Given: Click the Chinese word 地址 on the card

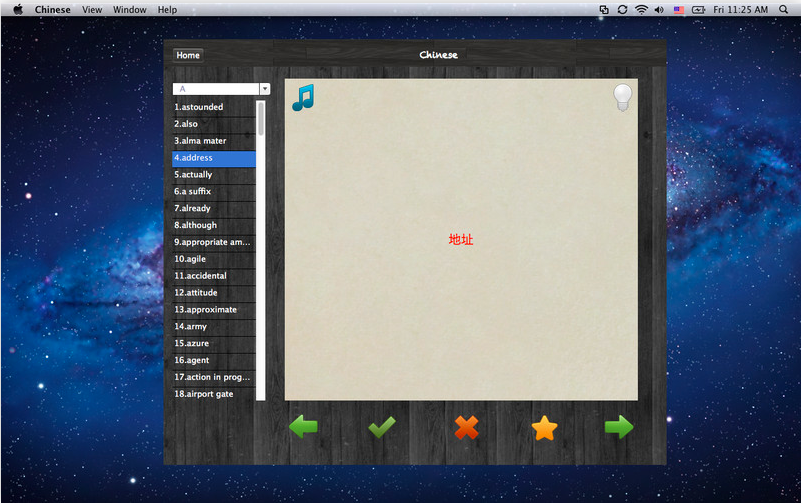Looking at the screenshot, I should (461, 239).
